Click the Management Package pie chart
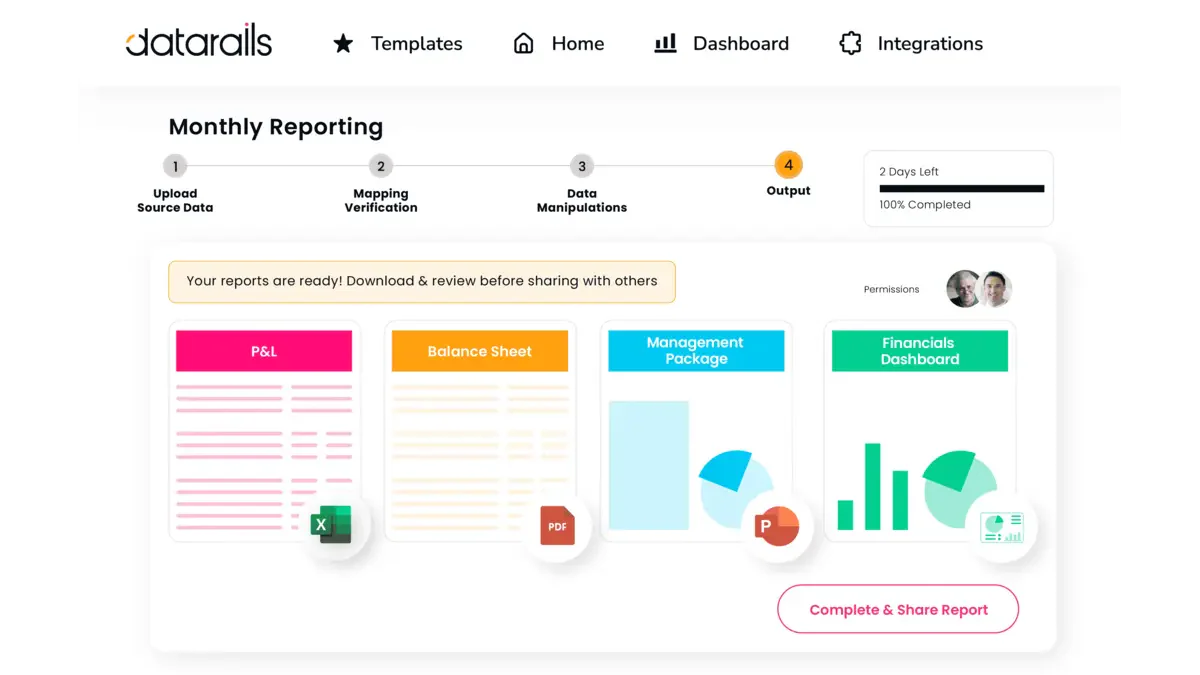This screenshot has width=1200, height=675. tap(735, 488)
